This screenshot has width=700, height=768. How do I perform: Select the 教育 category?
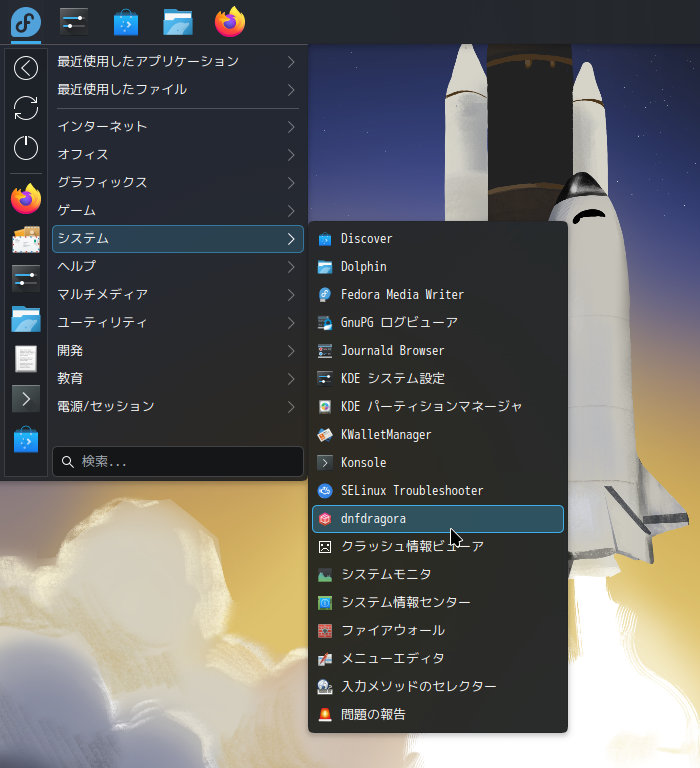(178, 379)
